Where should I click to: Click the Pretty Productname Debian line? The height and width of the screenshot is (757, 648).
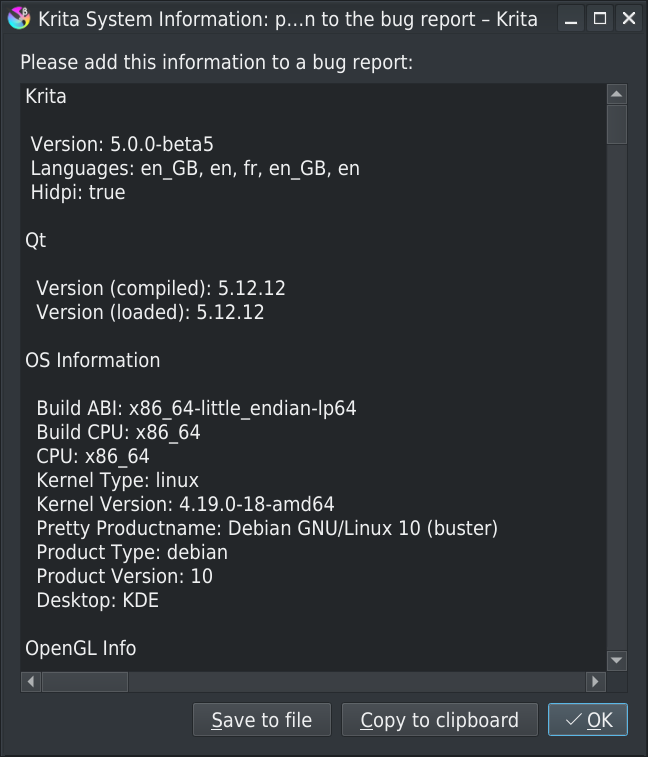click(x=267, y=528)
